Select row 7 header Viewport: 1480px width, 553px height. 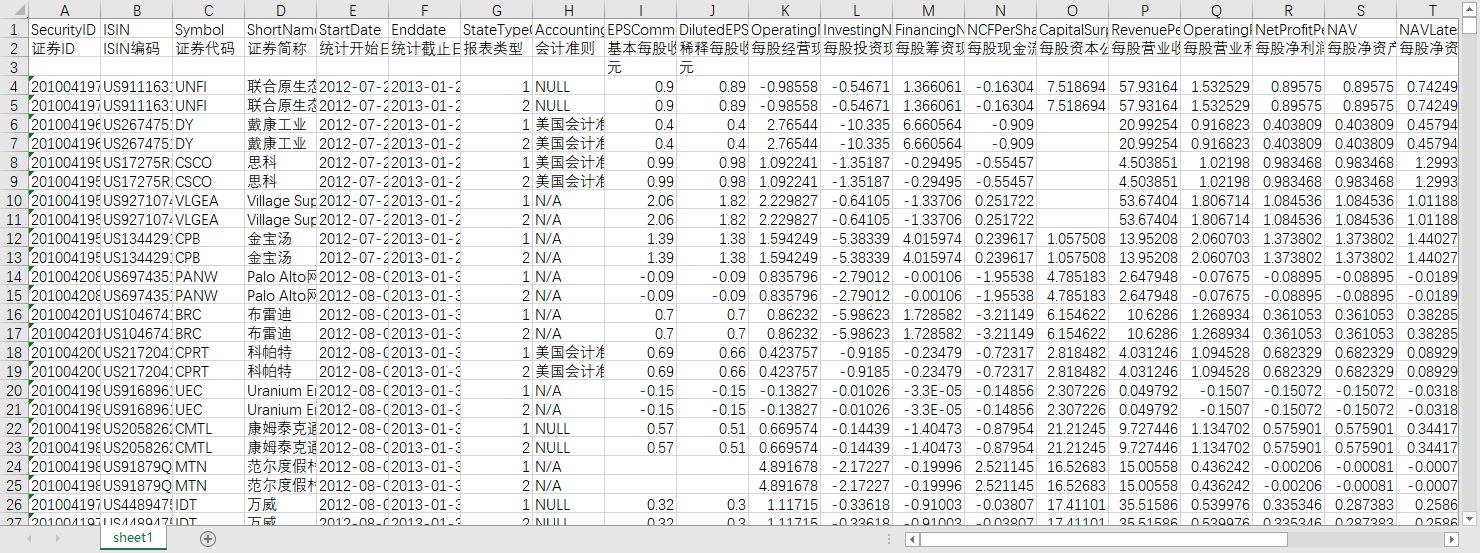14,143
